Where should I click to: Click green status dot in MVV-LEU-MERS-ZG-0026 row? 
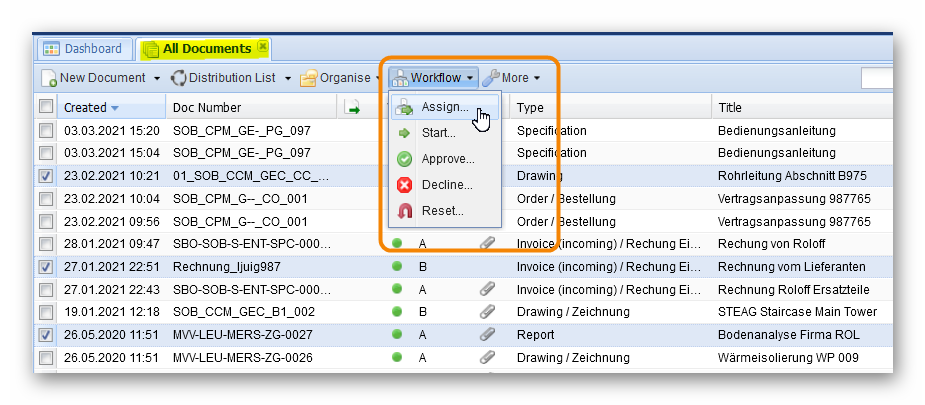point(397,357)
